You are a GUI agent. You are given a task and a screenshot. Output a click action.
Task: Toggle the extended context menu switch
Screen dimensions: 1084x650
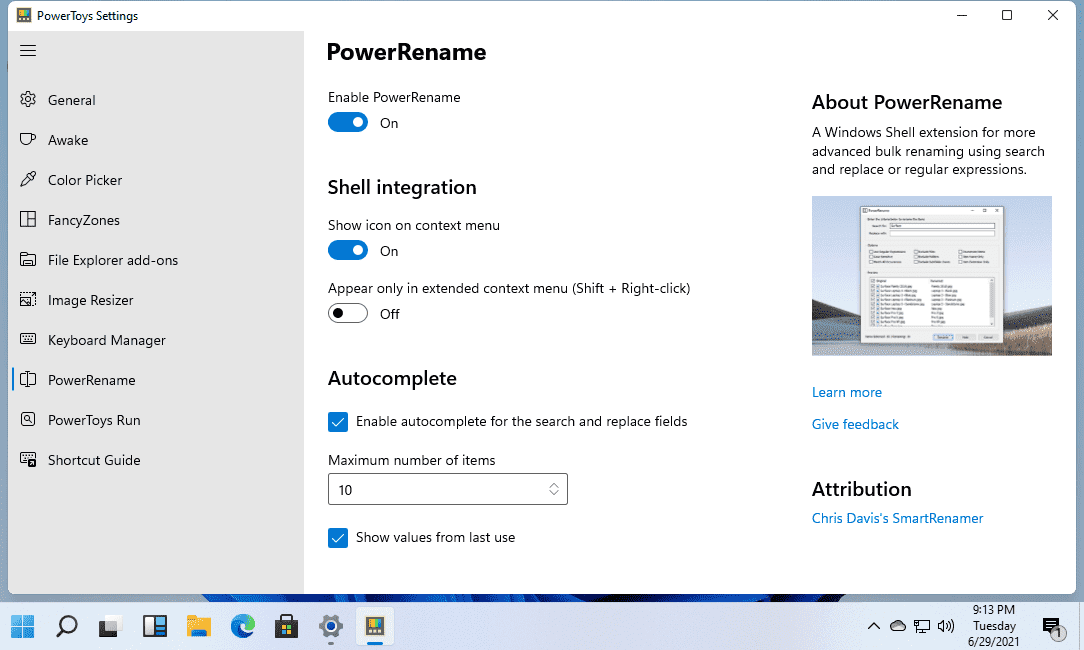pos(348,313)
